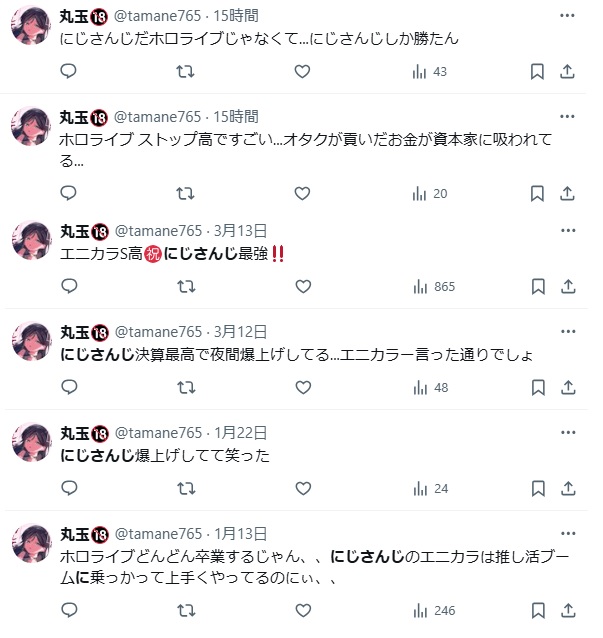Bookmark the 1月22日 tweet

[x=537, y=489]
